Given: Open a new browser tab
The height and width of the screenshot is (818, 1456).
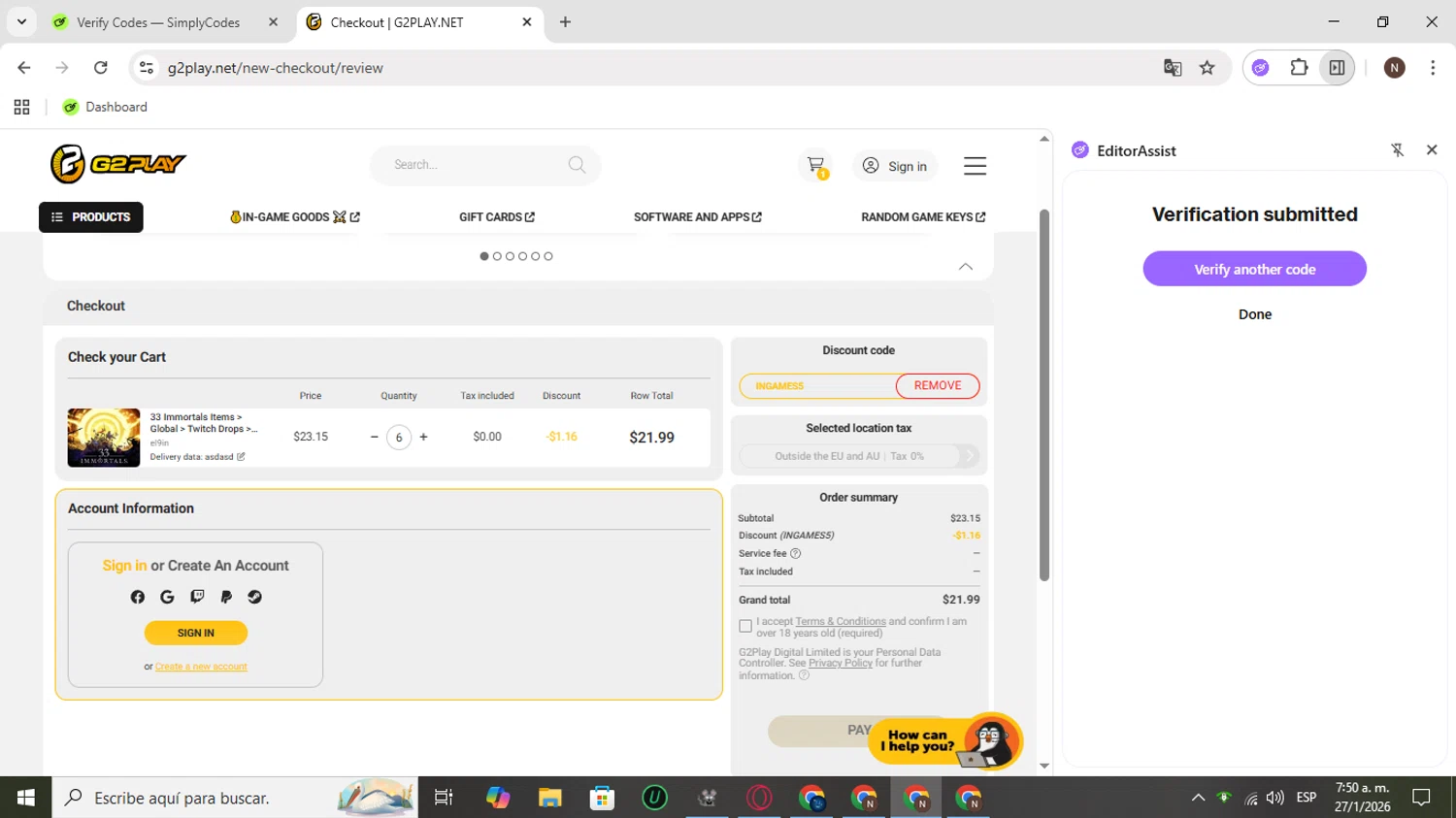Looking at the screenshot, I should [x=565, y=22].
